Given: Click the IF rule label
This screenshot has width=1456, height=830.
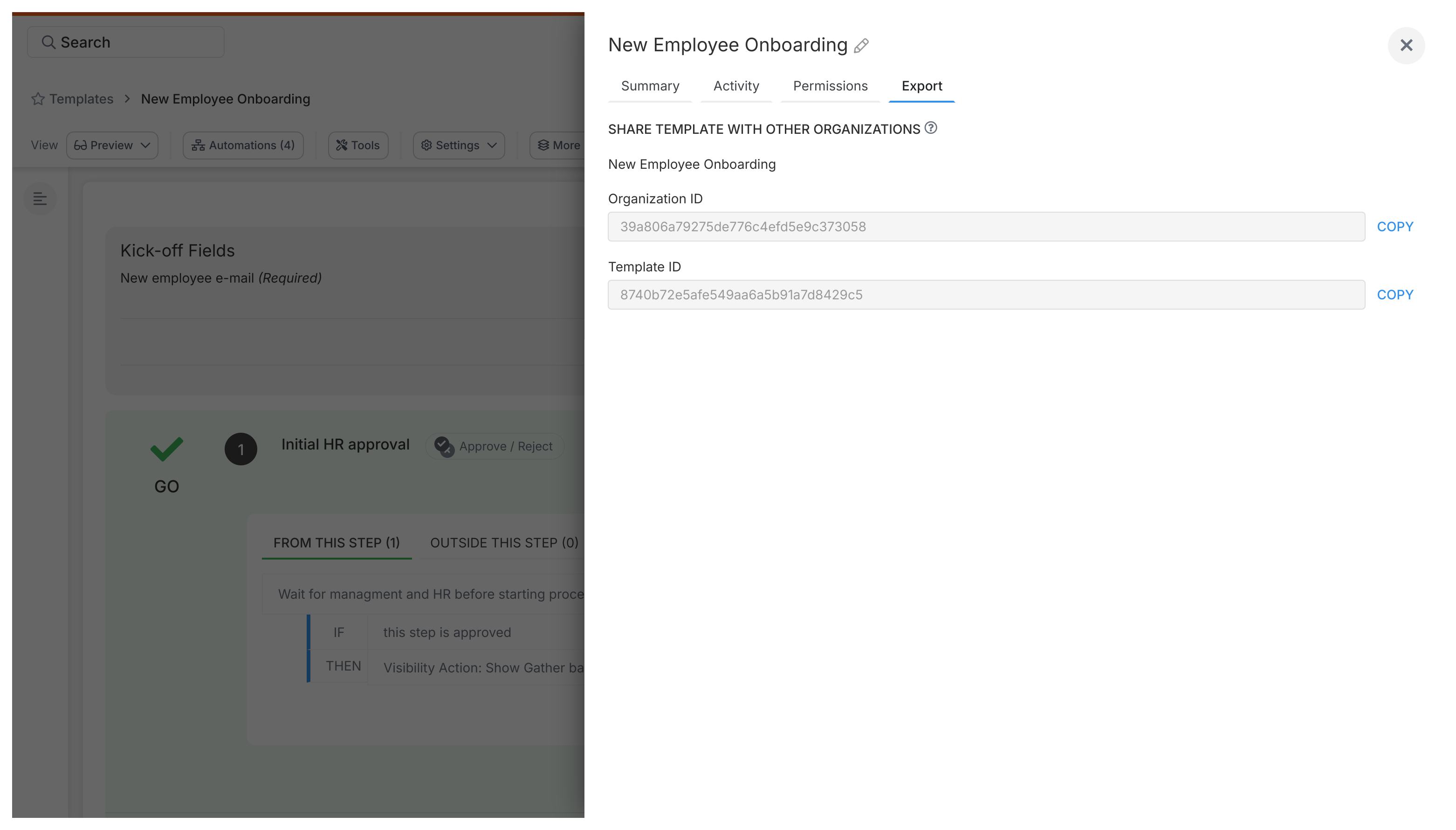Looking at the screenshot, I should [x=339, y=633].
